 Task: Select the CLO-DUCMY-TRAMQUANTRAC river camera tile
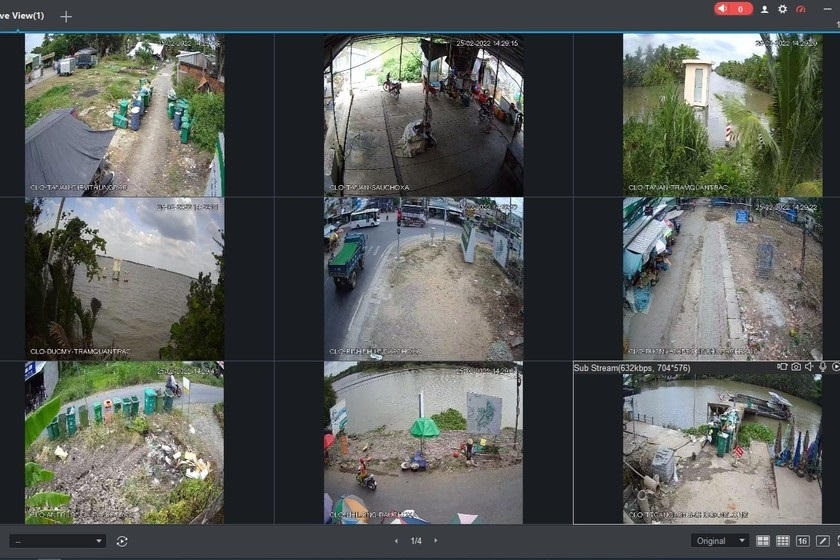coord(124,279)
